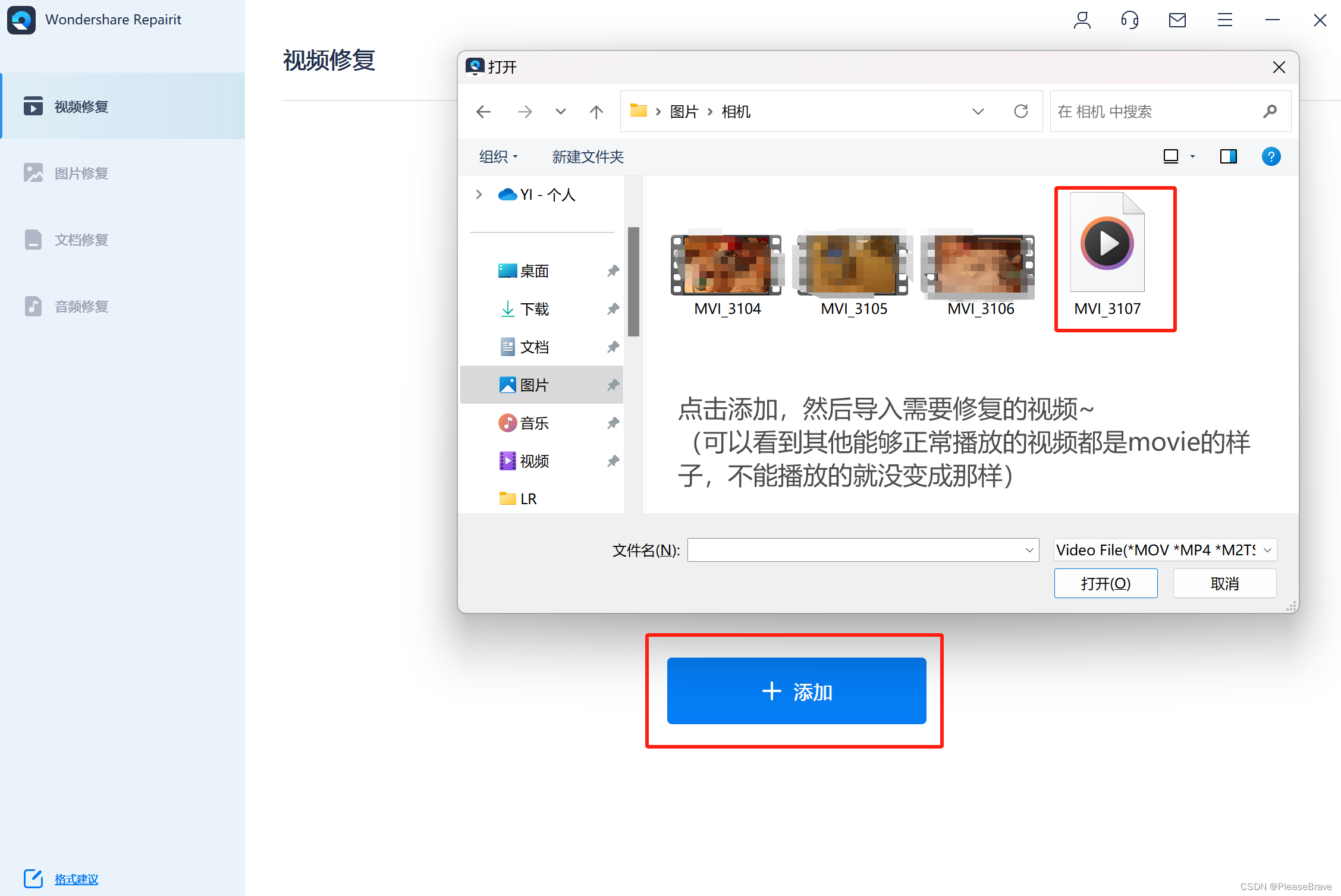Image resolution: width=1341 pixels, height=896 pixels.
Task: Click the blue help question mark icon
Action: coord(1271,156)
